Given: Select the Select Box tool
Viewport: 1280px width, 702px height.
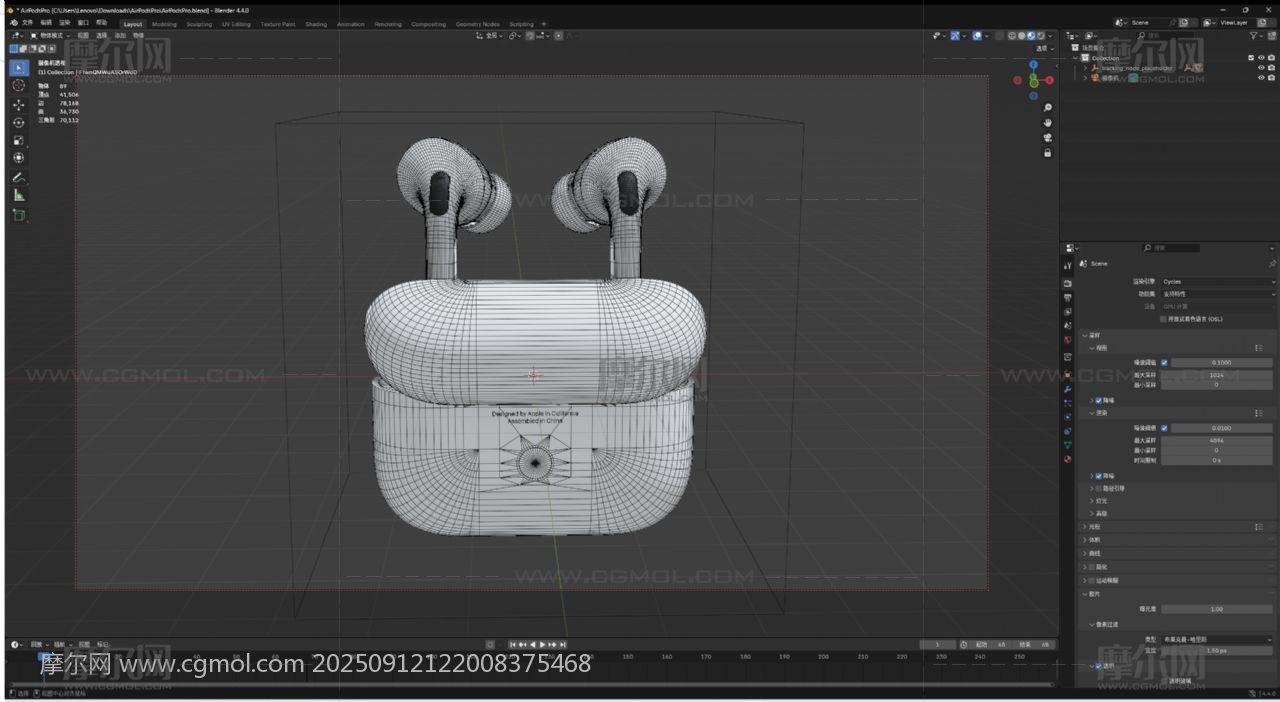Looking at the screenshot, I should click(18, 67).
